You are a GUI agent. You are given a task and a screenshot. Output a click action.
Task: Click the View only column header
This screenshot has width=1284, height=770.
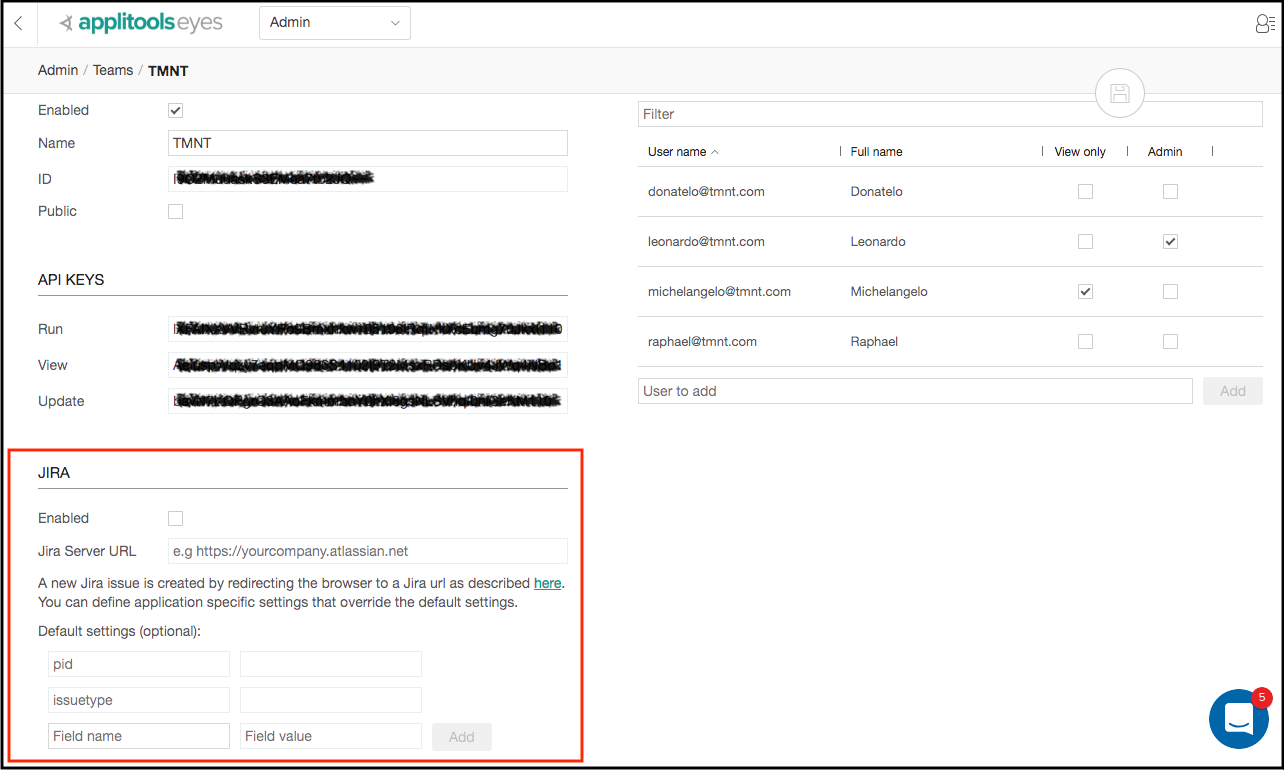[1080, 152]
